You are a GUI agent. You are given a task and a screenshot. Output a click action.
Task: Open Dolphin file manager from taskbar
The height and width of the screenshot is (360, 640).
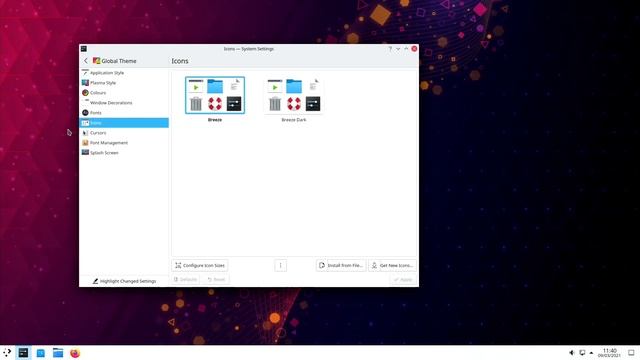pos(58,353)
